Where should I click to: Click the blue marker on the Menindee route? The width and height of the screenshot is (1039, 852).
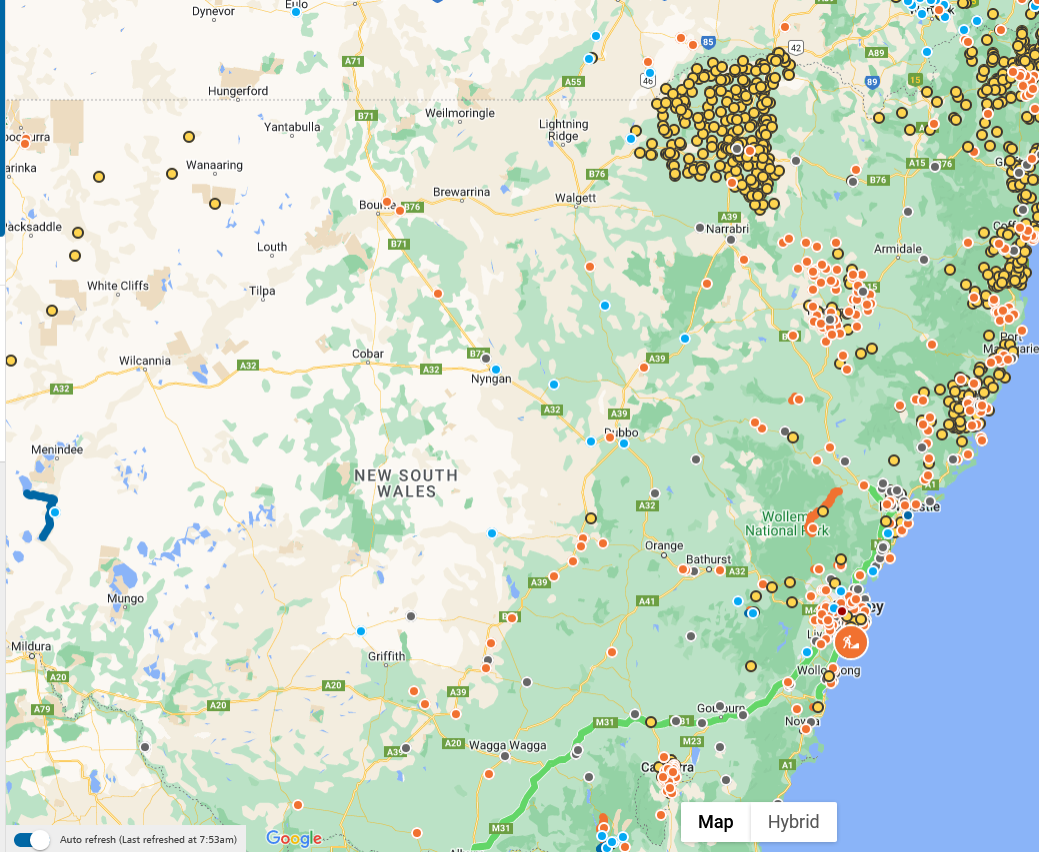coord(55,512)
